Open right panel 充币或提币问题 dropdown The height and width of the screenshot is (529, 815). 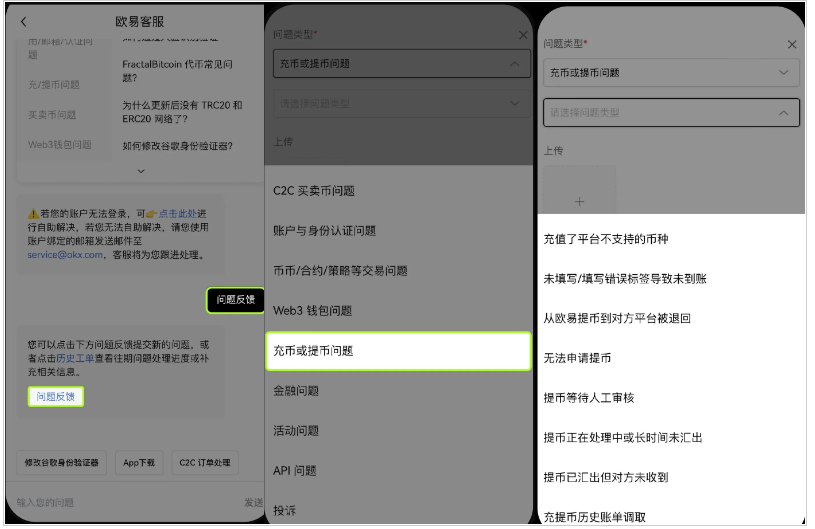coord(671,73)
